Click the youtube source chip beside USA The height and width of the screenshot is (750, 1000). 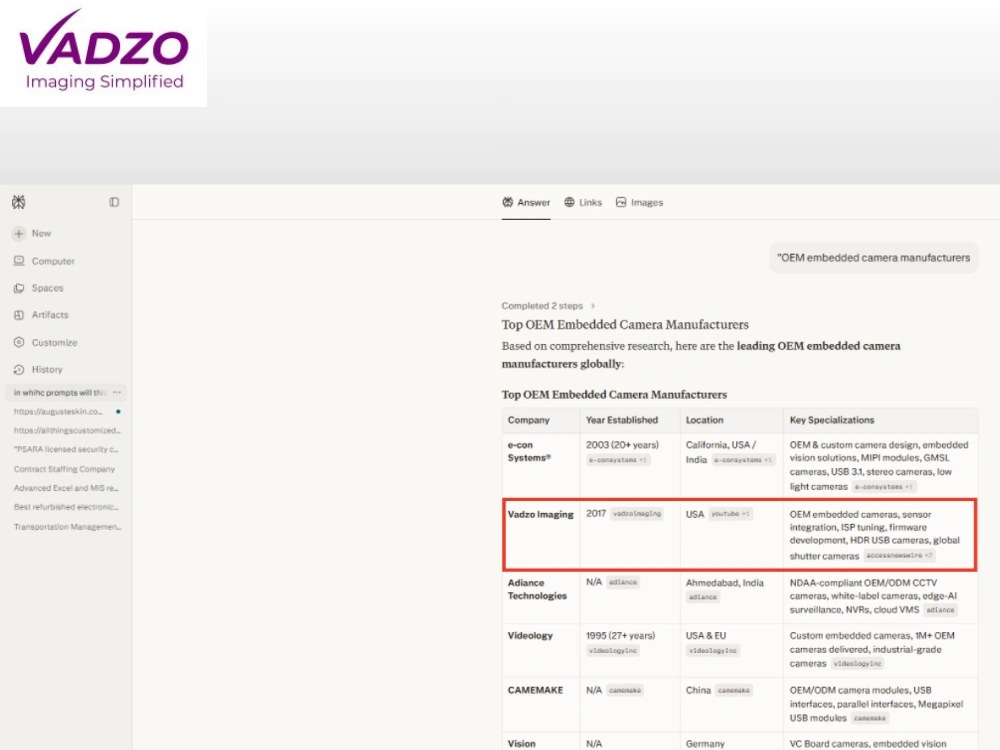[x=730, y=514]
